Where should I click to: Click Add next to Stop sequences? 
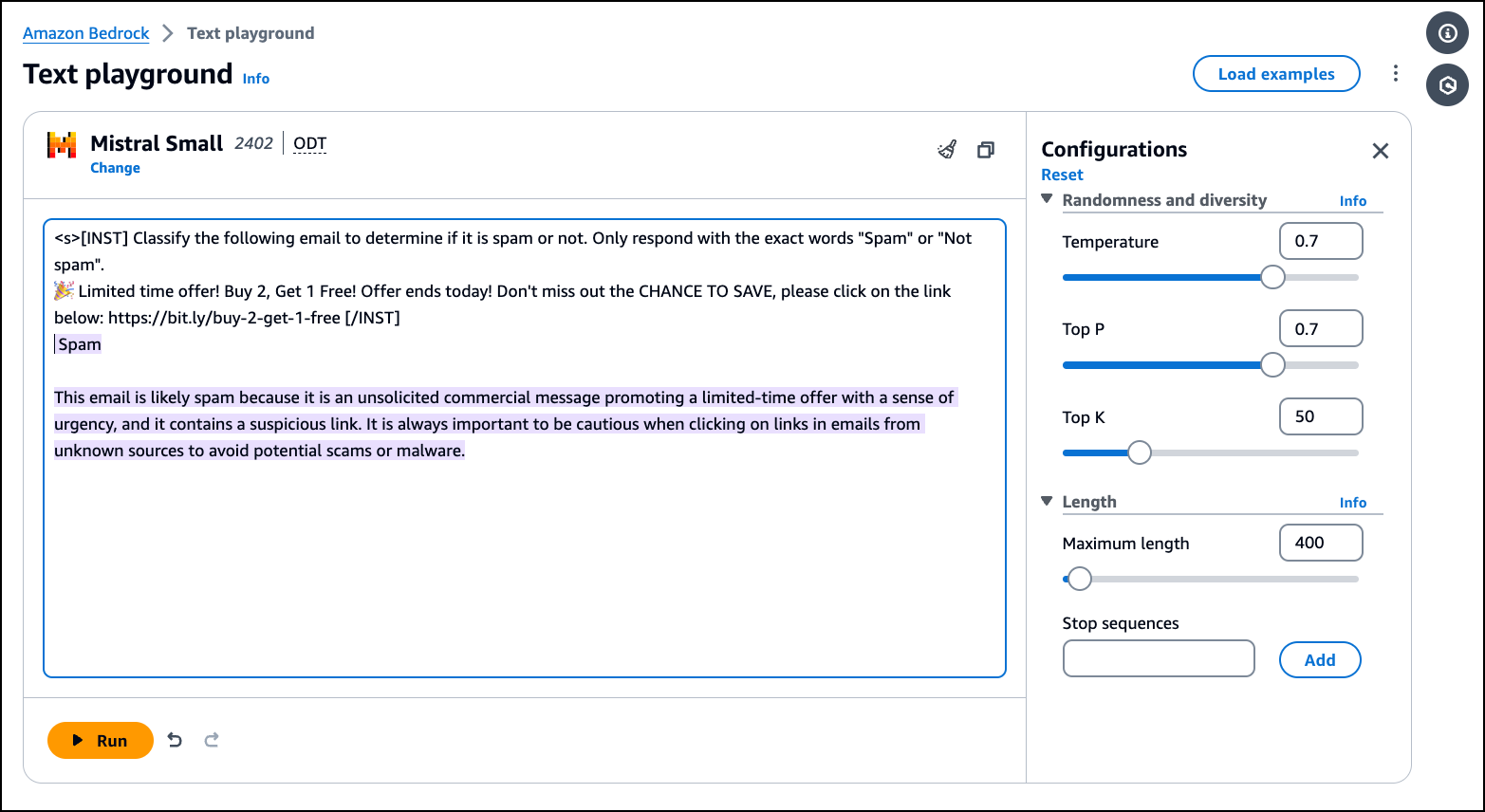coord(1319,660)
